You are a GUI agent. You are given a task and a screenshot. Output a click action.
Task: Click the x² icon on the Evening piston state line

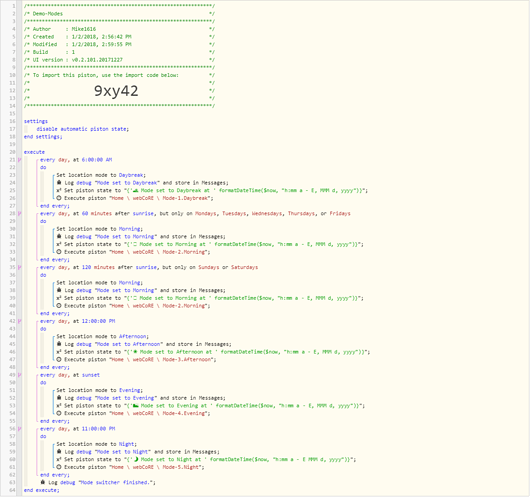tap(59, 407)
